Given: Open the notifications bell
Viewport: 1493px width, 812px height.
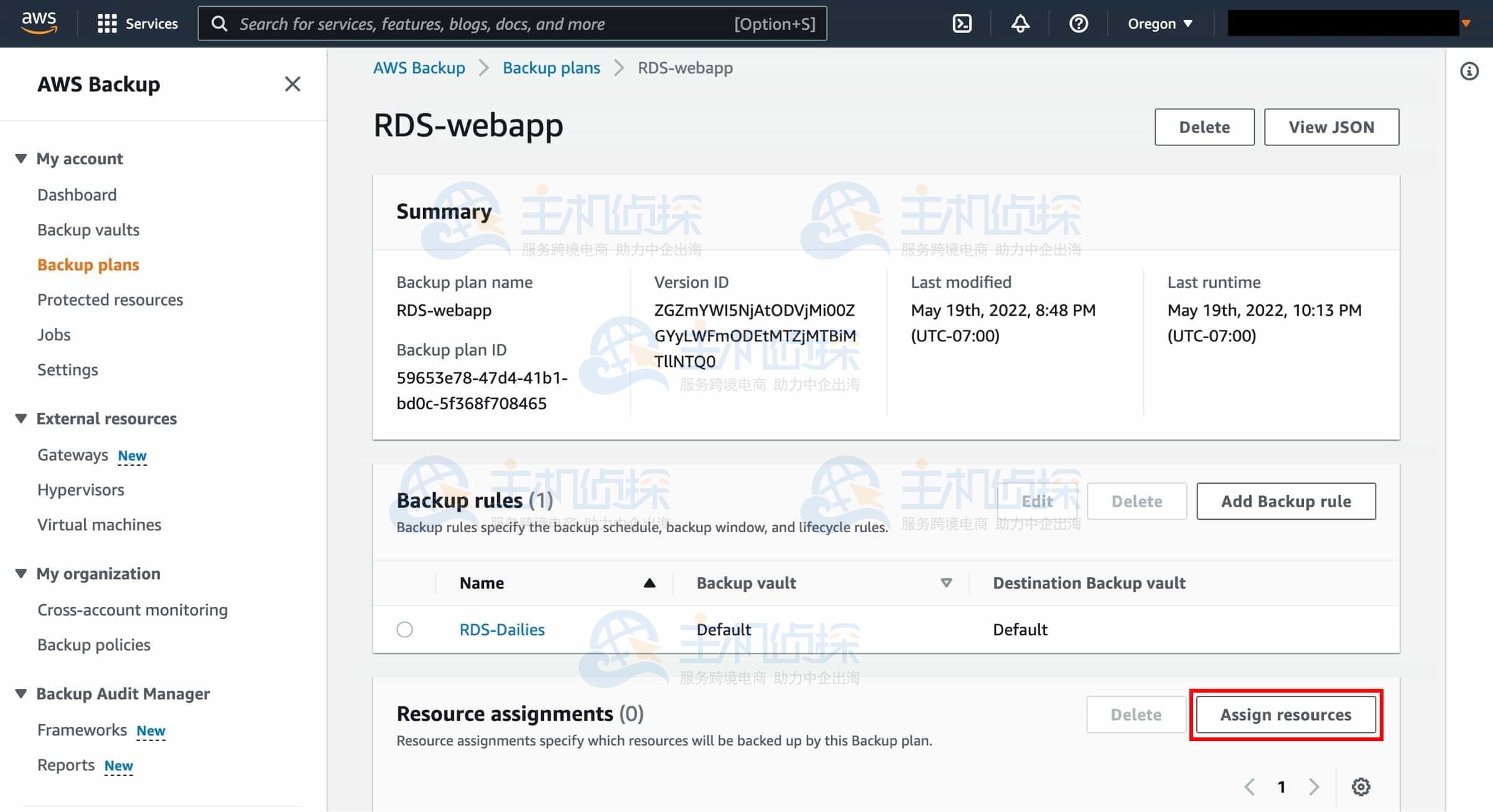Looking at the screenshot, I should point(1020,24).
